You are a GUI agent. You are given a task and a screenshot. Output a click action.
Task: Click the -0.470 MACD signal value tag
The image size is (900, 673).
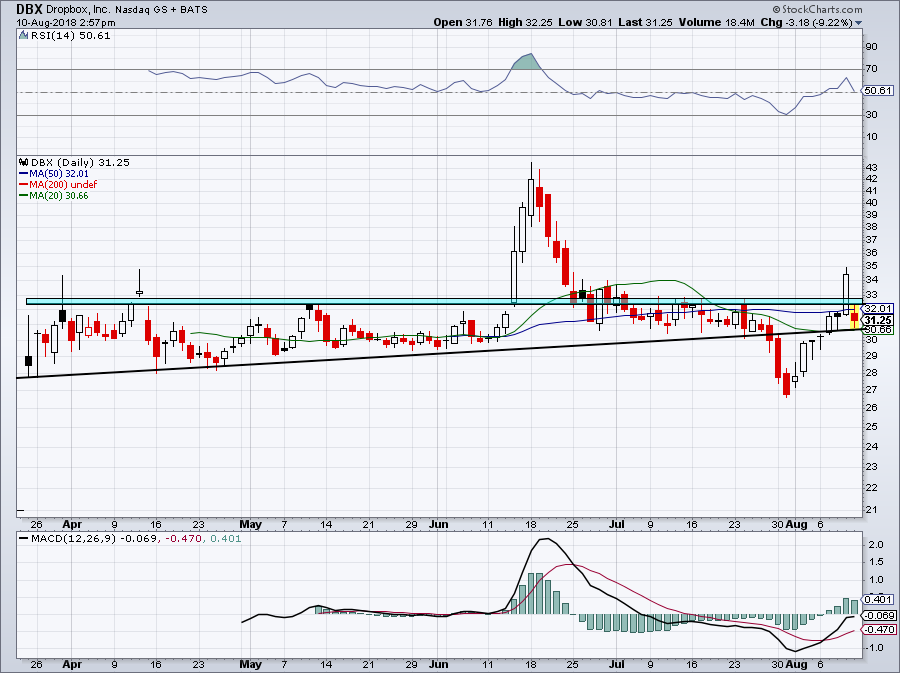[876, 630]
